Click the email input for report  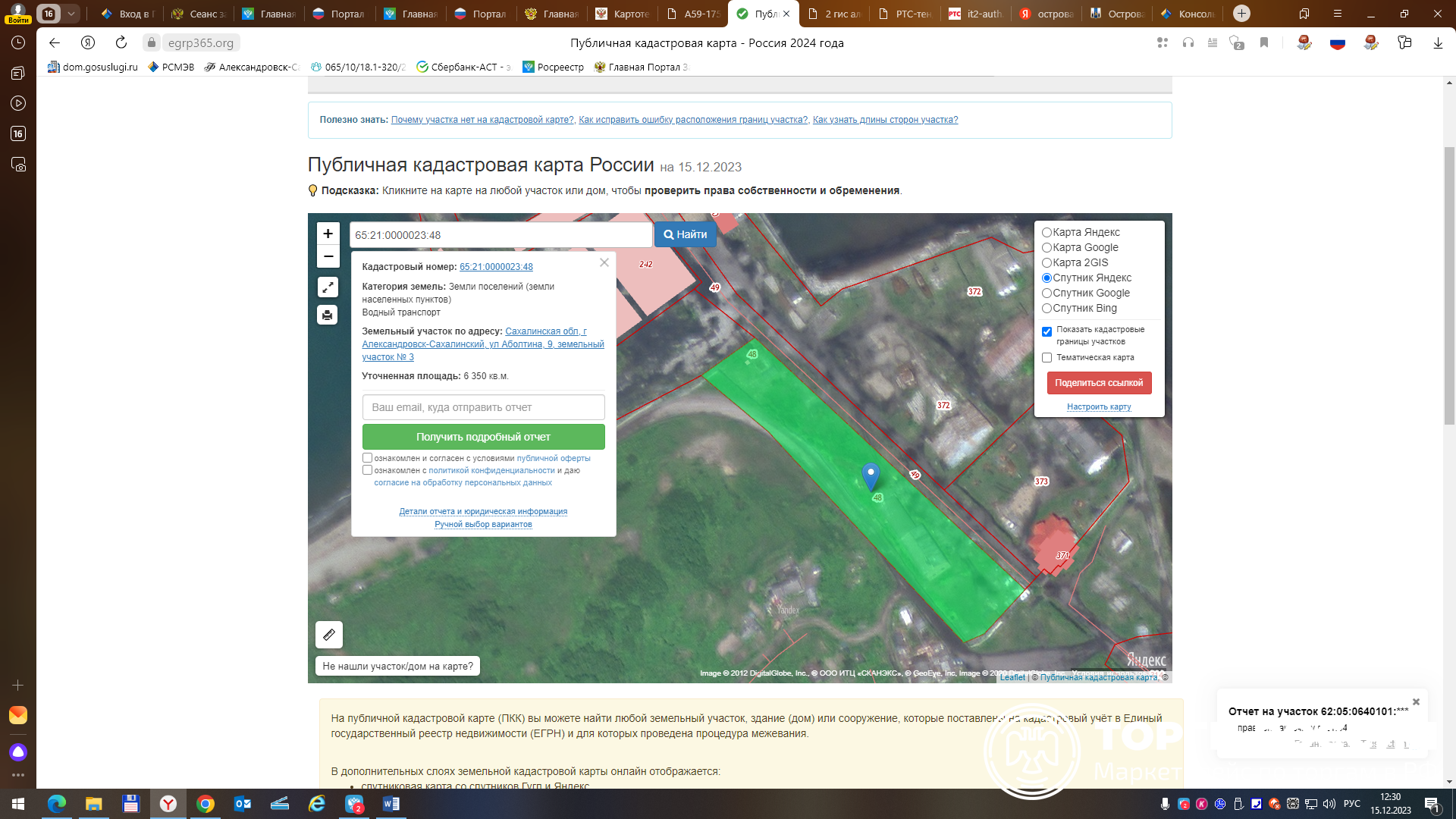point(483,407)
